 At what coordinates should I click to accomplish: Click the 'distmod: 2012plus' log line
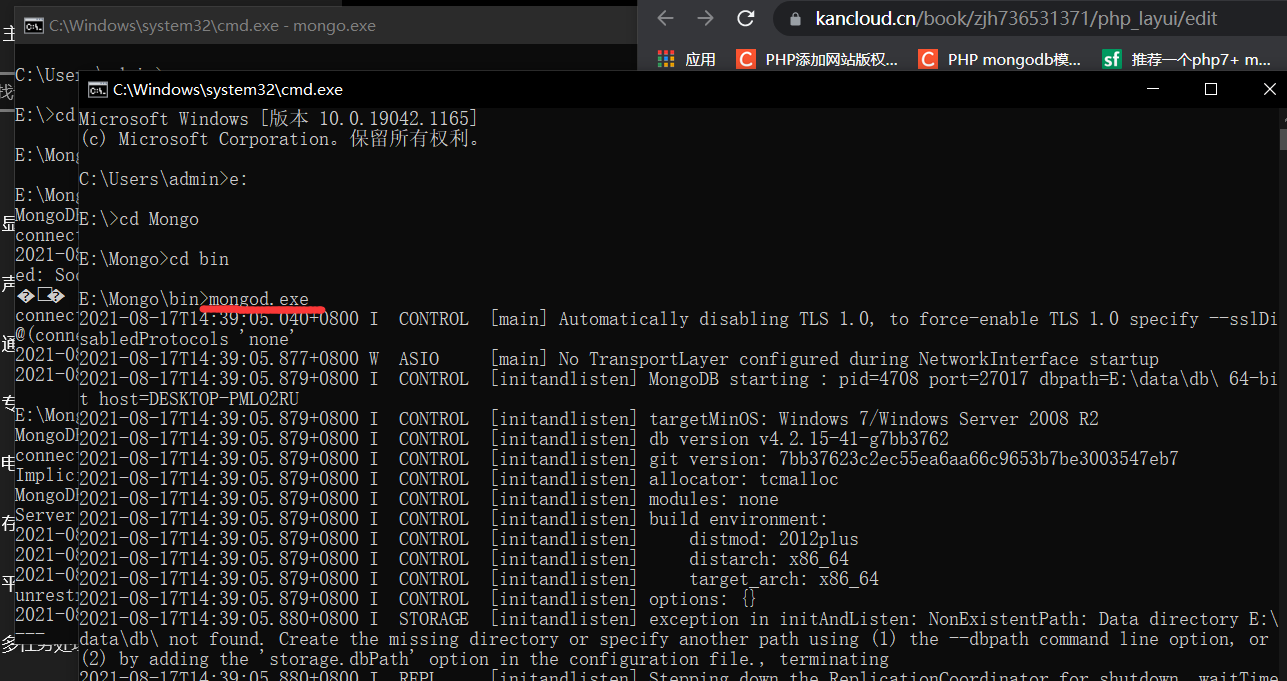pyautogui.click(x=469, y=539)
